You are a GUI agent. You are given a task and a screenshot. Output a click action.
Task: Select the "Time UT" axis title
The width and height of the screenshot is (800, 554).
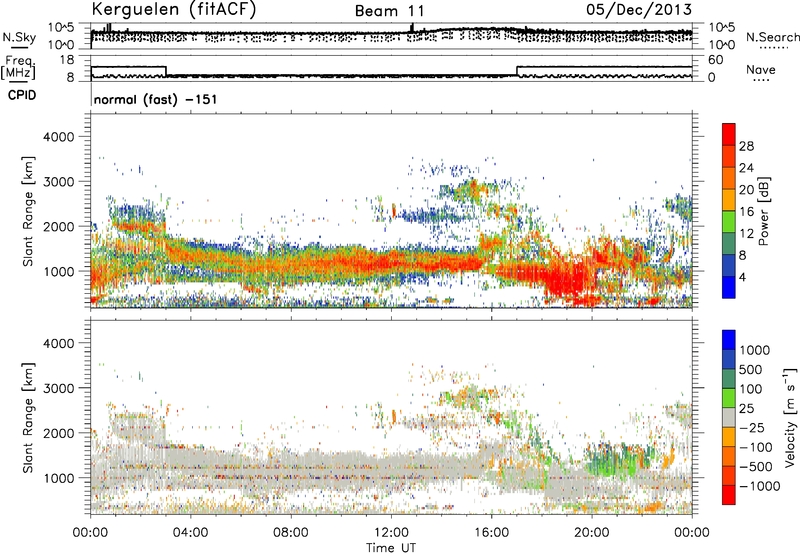coord(391,548)
